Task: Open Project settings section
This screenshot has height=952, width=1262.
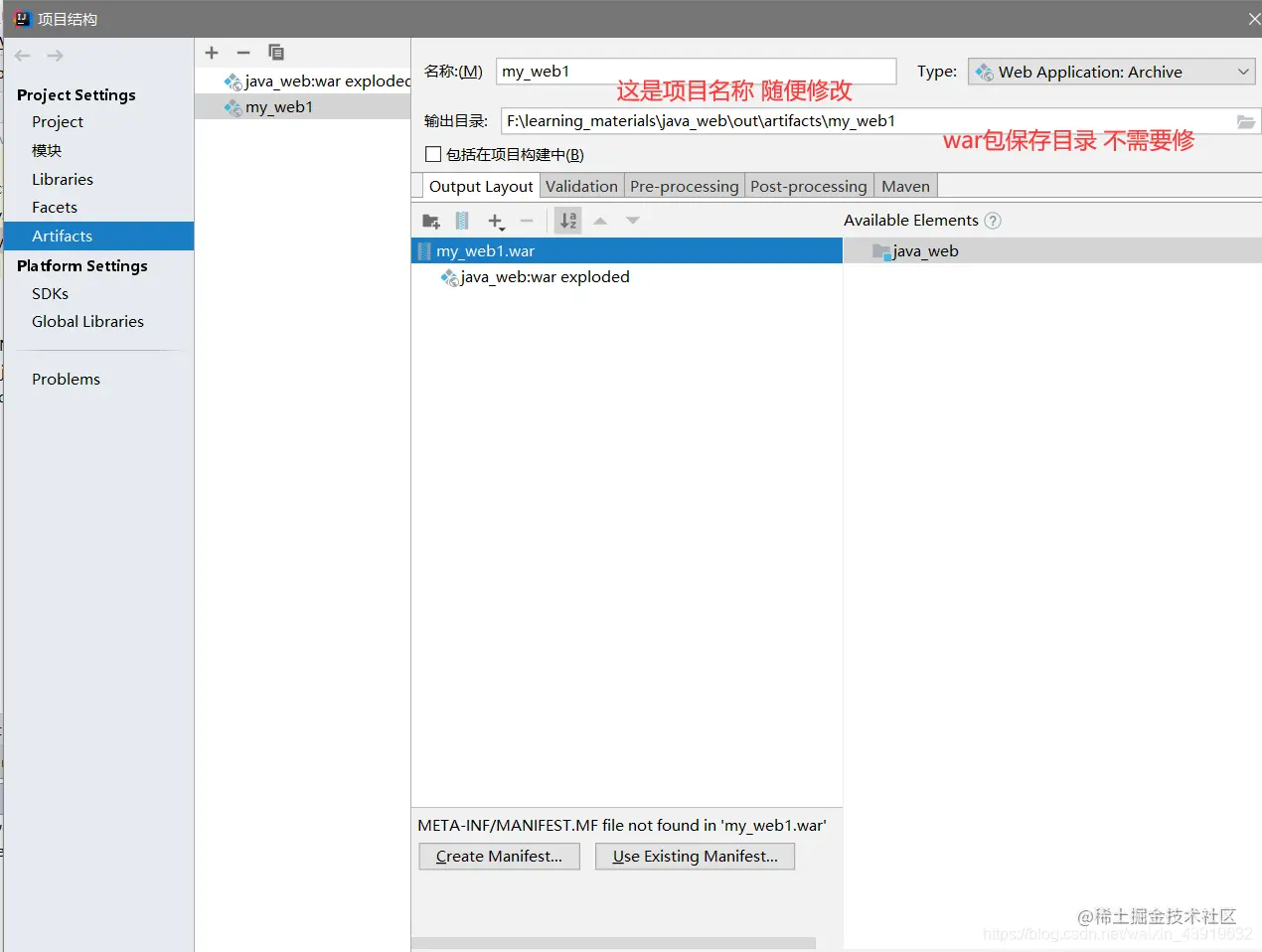Action: tap(58, 122)
